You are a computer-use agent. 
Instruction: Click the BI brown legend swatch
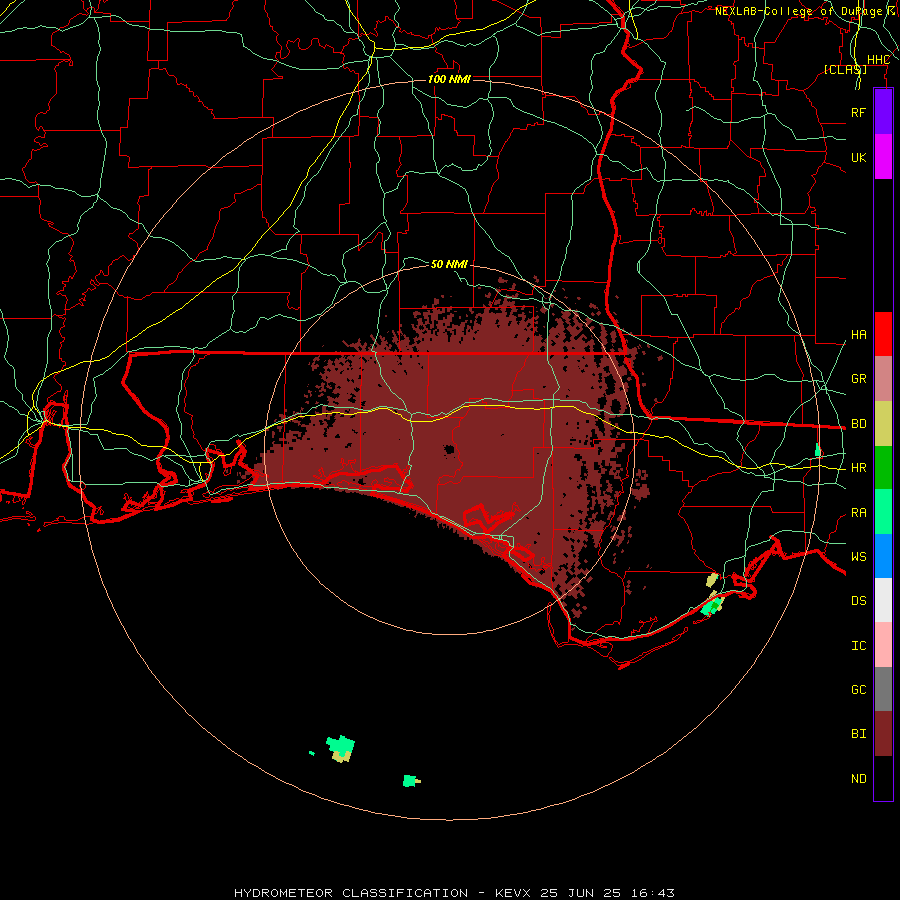(x=883, y=734)
